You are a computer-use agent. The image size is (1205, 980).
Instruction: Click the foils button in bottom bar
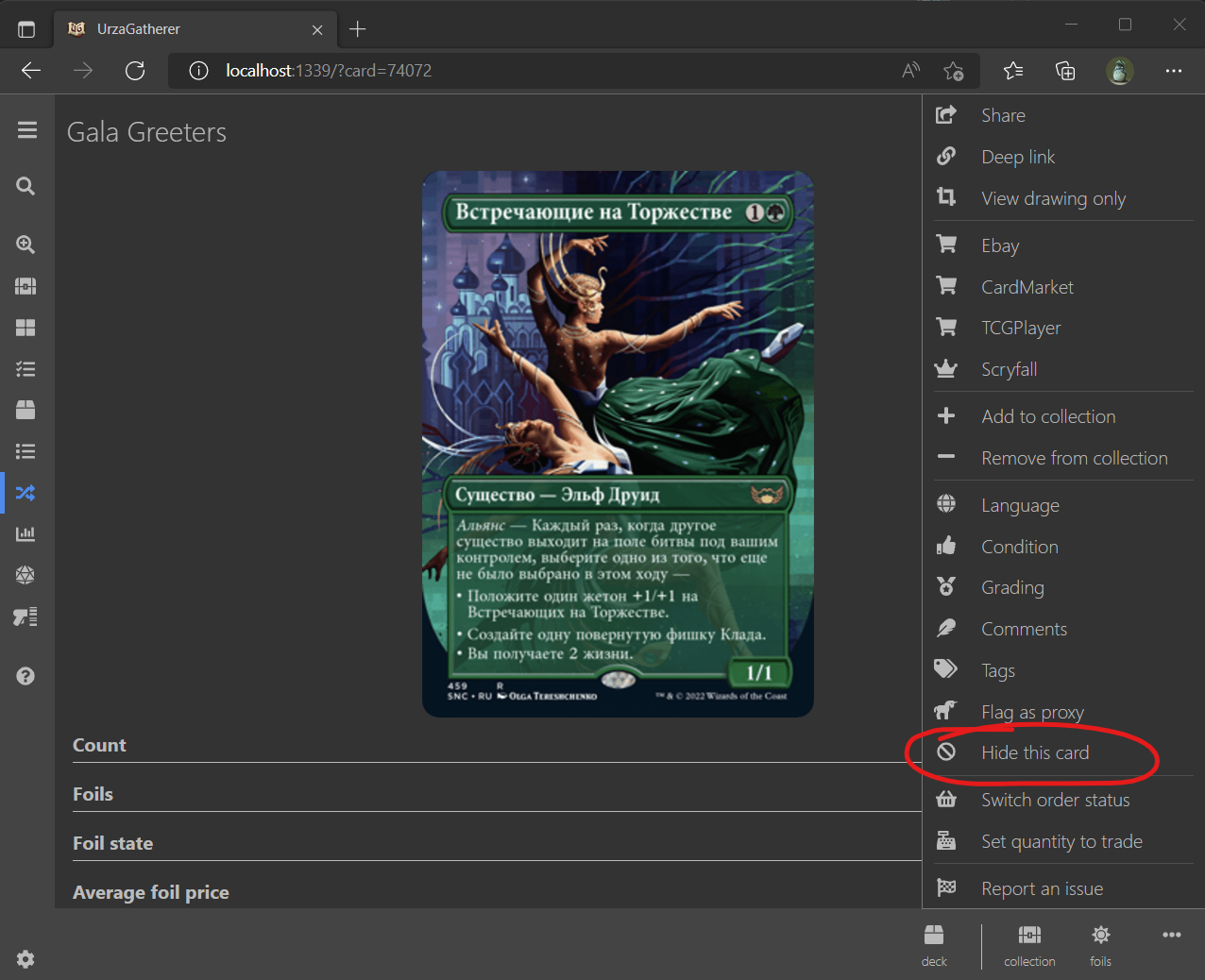tap(1100, 945)
